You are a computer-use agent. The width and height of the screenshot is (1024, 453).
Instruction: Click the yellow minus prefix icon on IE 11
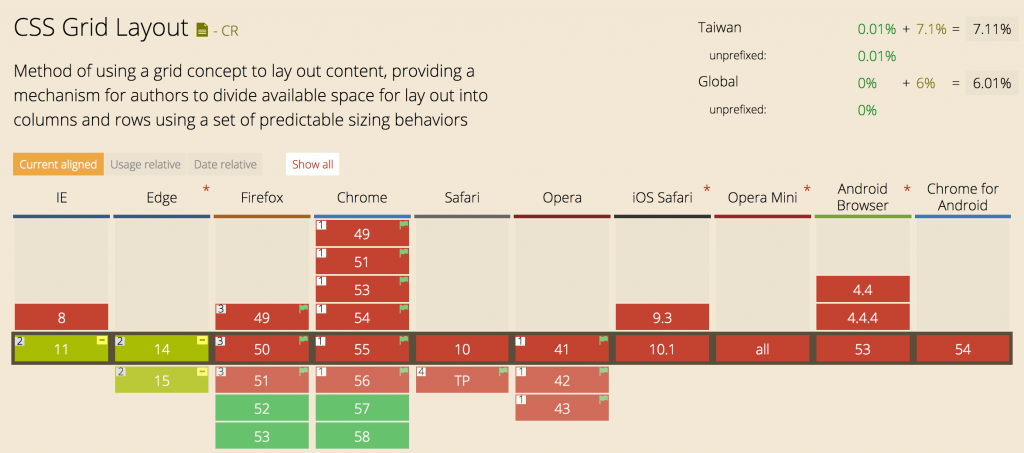pyautogui.click(x=103, y=340)
